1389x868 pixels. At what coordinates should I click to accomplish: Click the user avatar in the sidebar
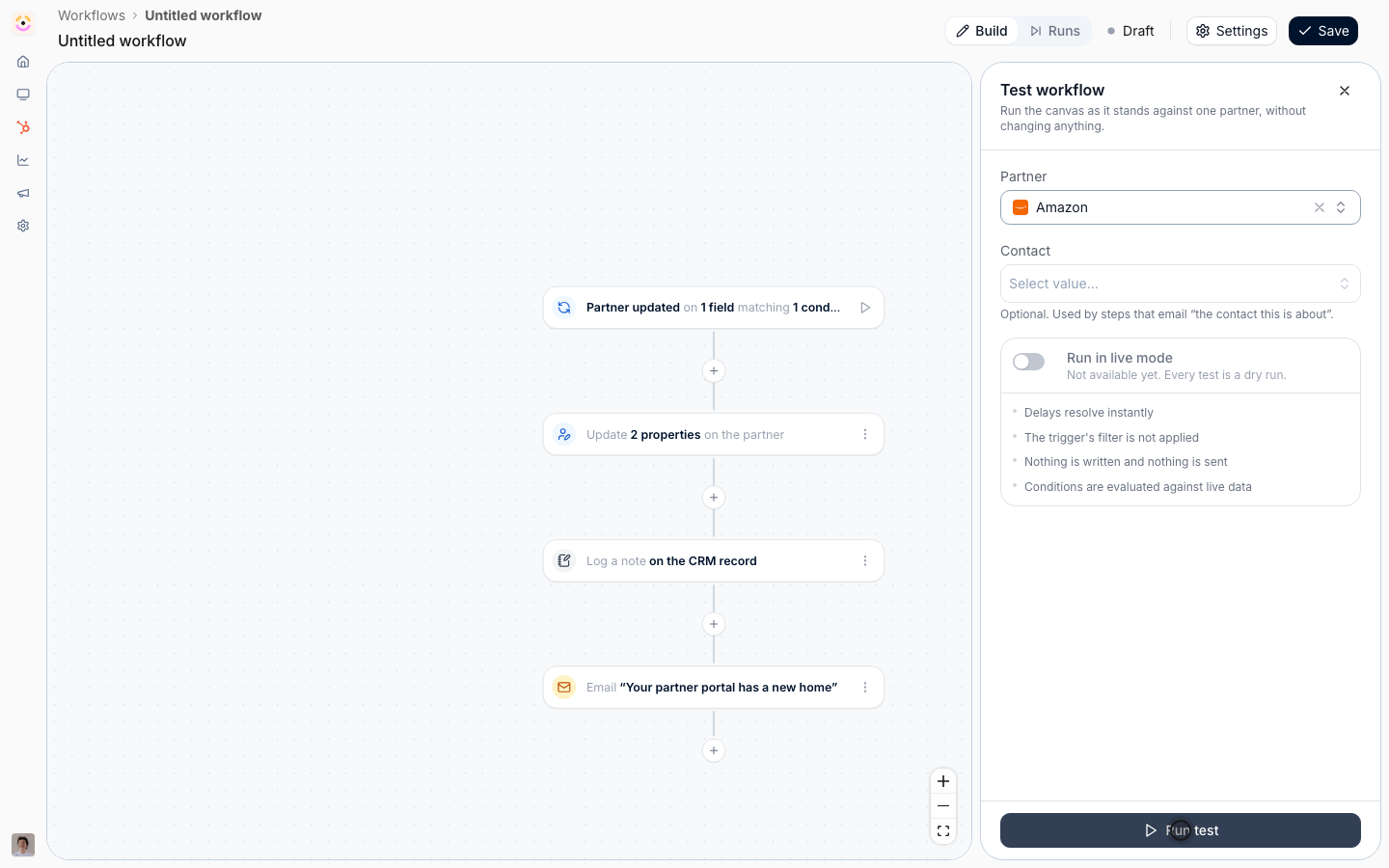tap(23, 845)
